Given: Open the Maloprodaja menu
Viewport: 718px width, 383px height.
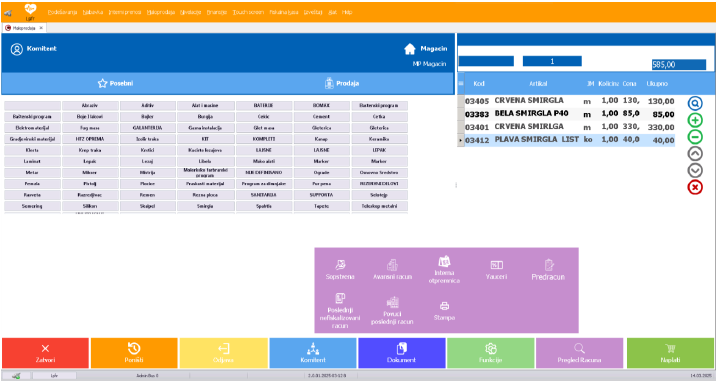Looking at the screenshot, I should 161,12.
